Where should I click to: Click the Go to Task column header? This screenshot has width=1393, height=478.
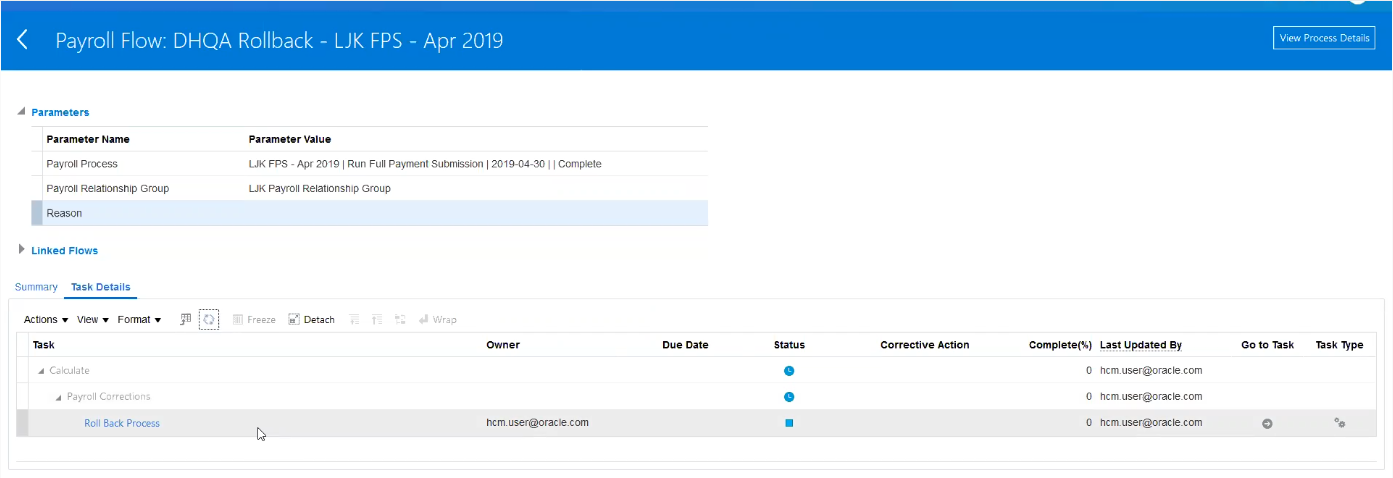tap(1267, 345)
